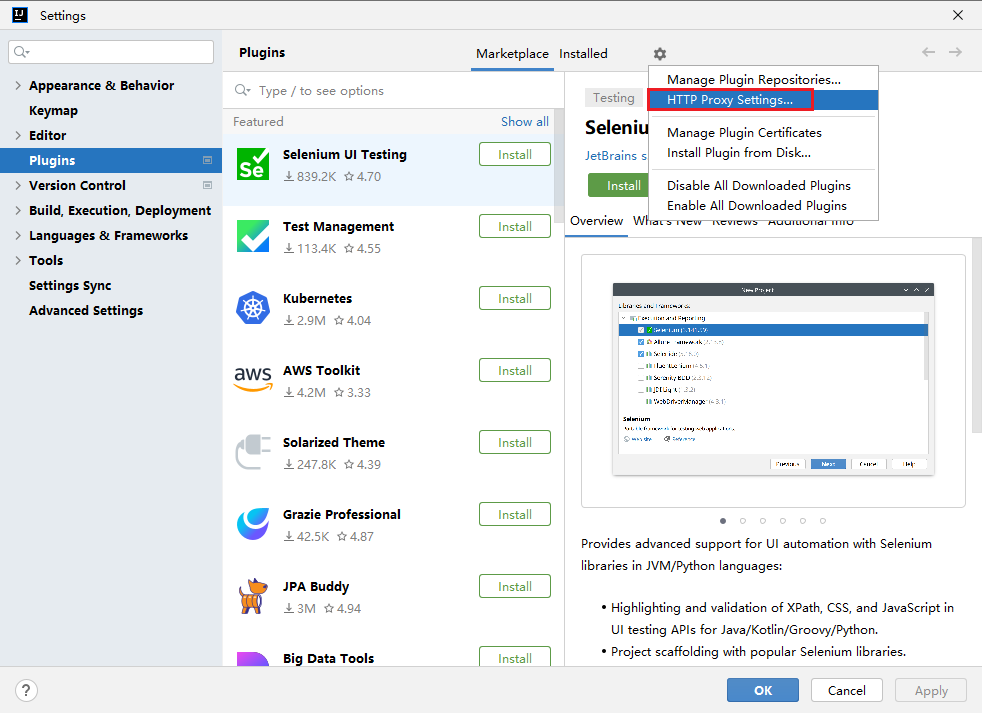Open the Overview tab of plugin details

pos(596,221)
